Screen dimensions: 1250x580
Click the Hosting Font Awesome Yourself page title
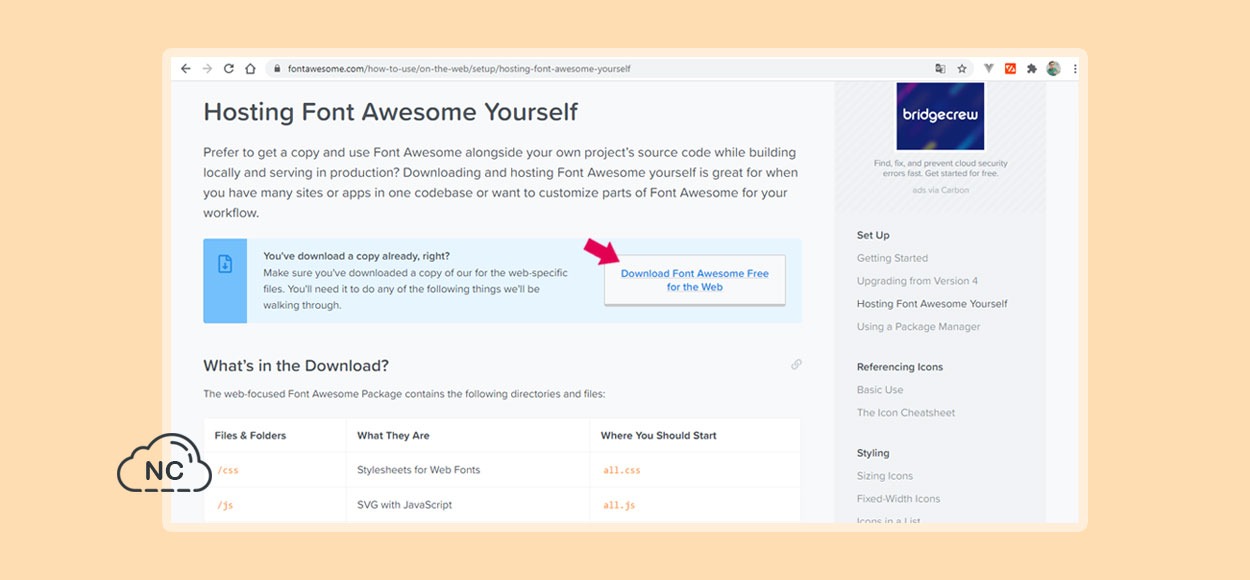(x=390, y=112)
